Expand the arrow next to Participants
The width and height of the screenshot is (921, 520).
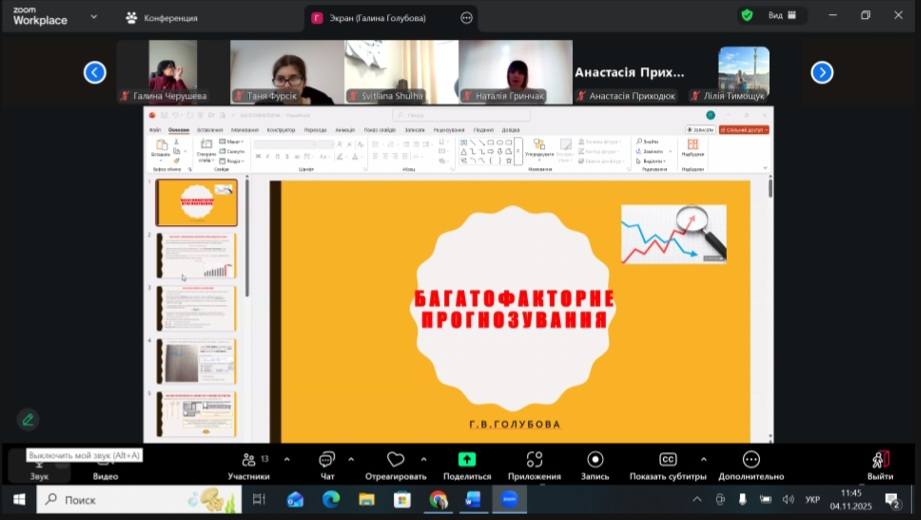[x=287, y=459]
